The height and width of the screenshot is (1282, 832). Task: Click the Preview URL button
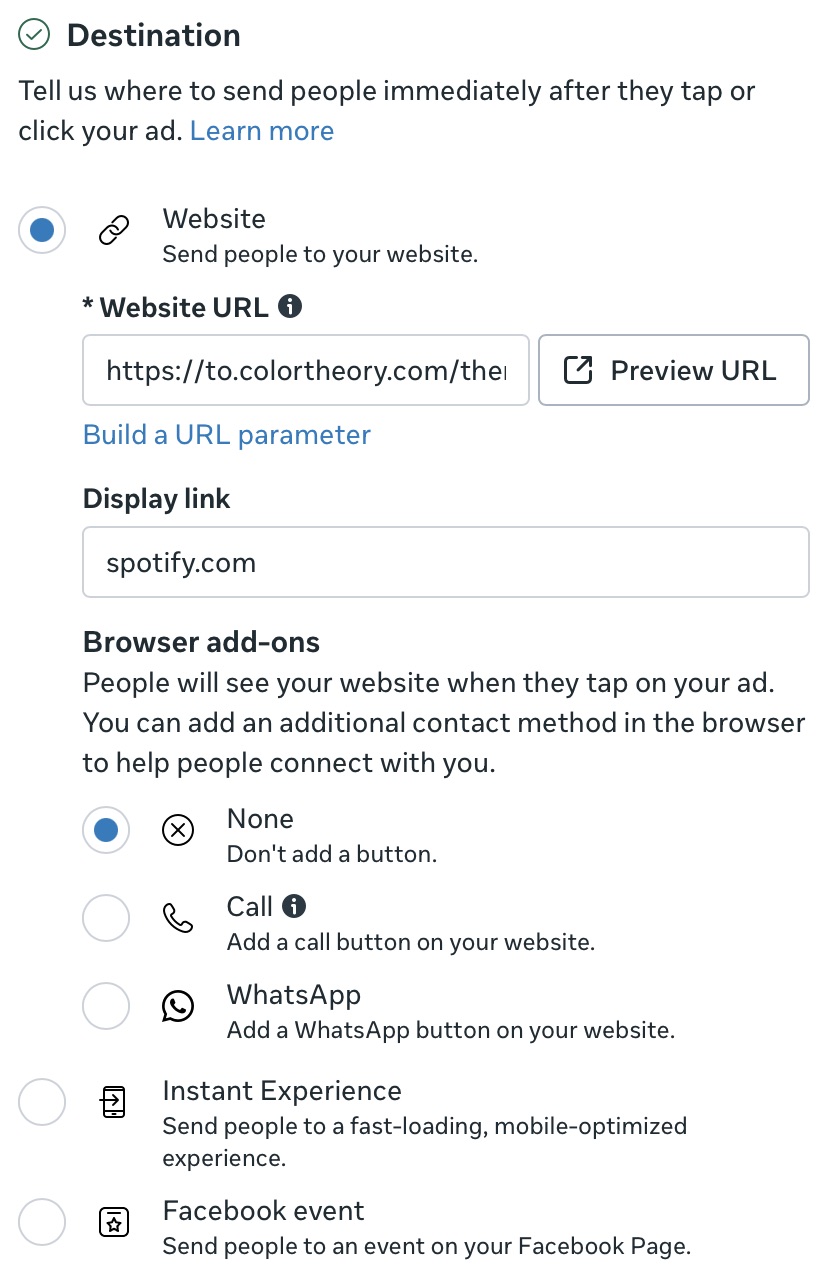pos(673,370)
